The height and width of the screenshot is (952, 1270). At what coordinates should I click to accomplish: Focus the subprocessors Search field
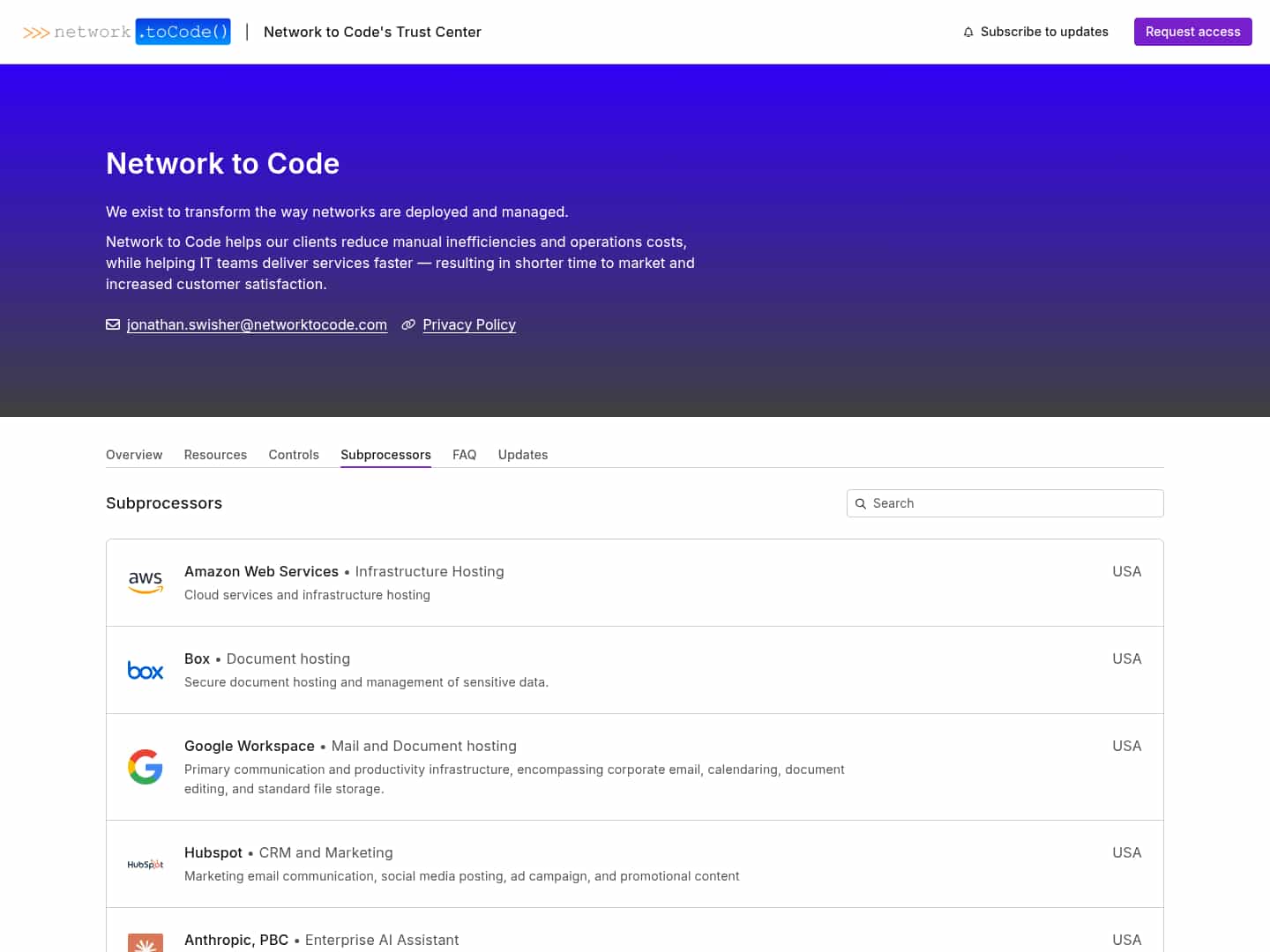pos(1005,503)
